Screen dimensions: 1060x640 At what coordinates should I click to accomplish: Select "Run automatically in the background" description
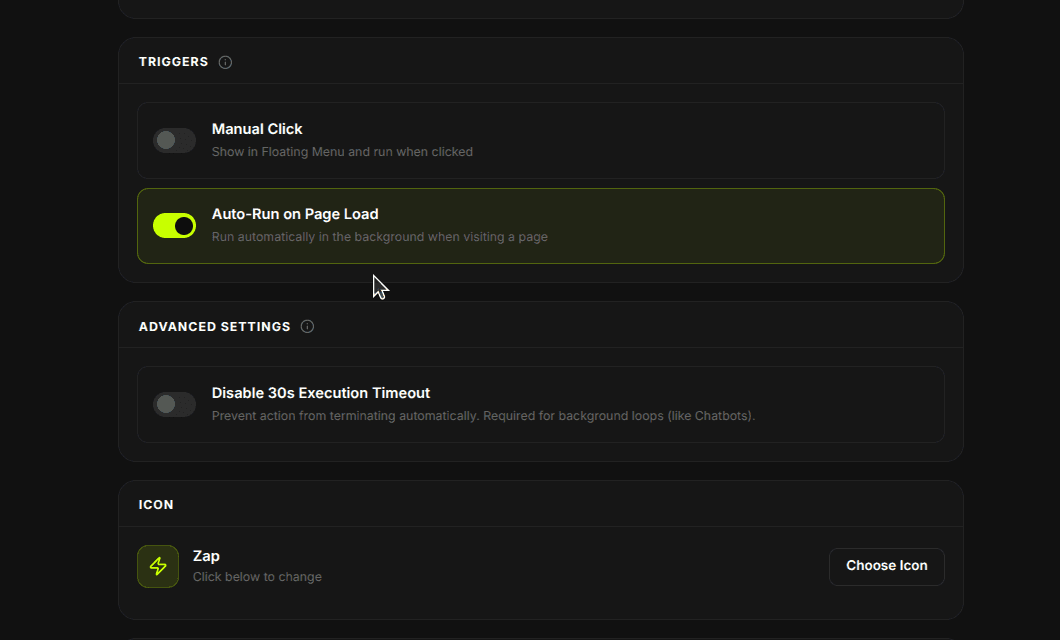379,237
